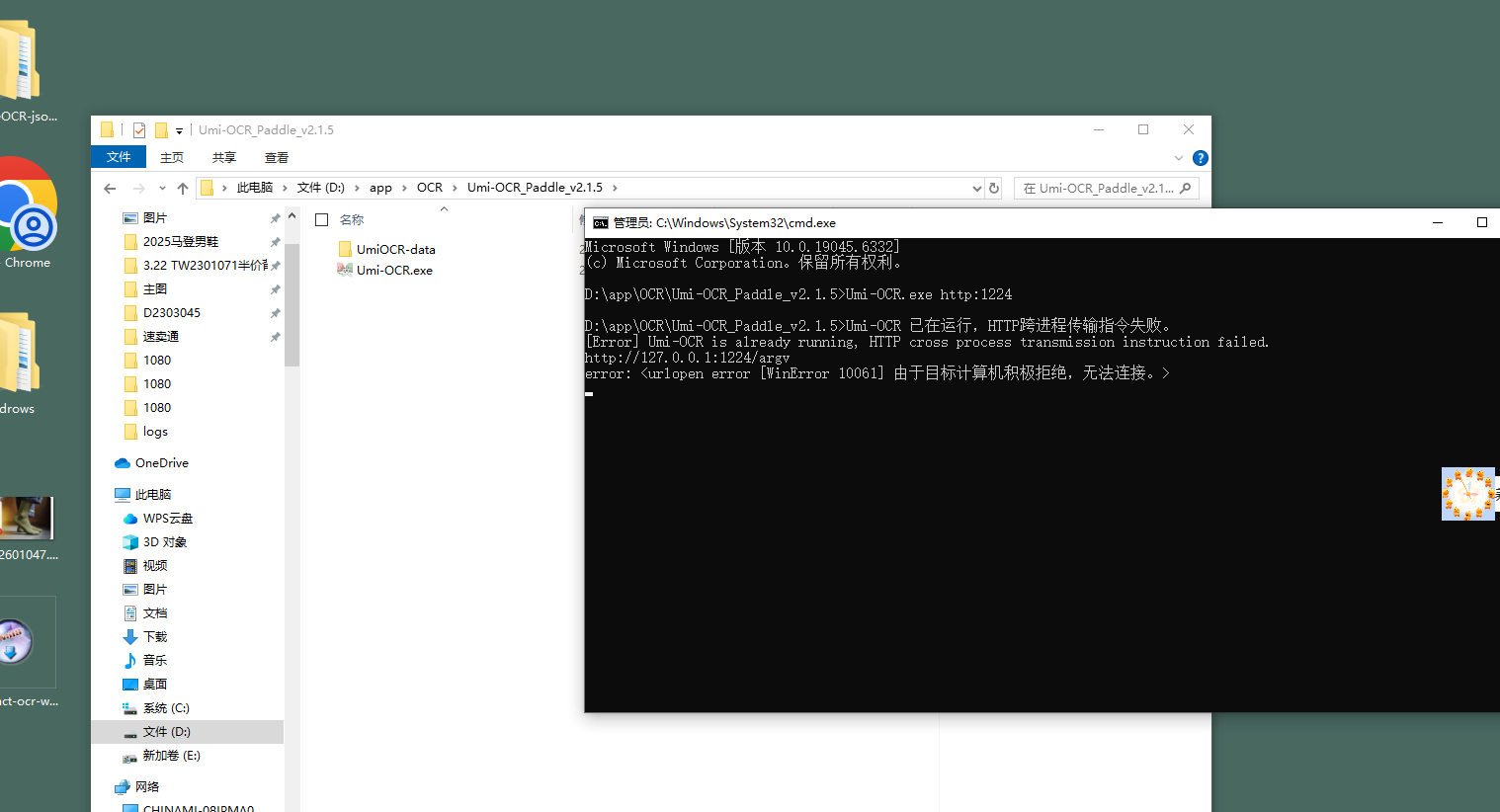
Task: Go up one folder level
Action: tap(183, 188)
